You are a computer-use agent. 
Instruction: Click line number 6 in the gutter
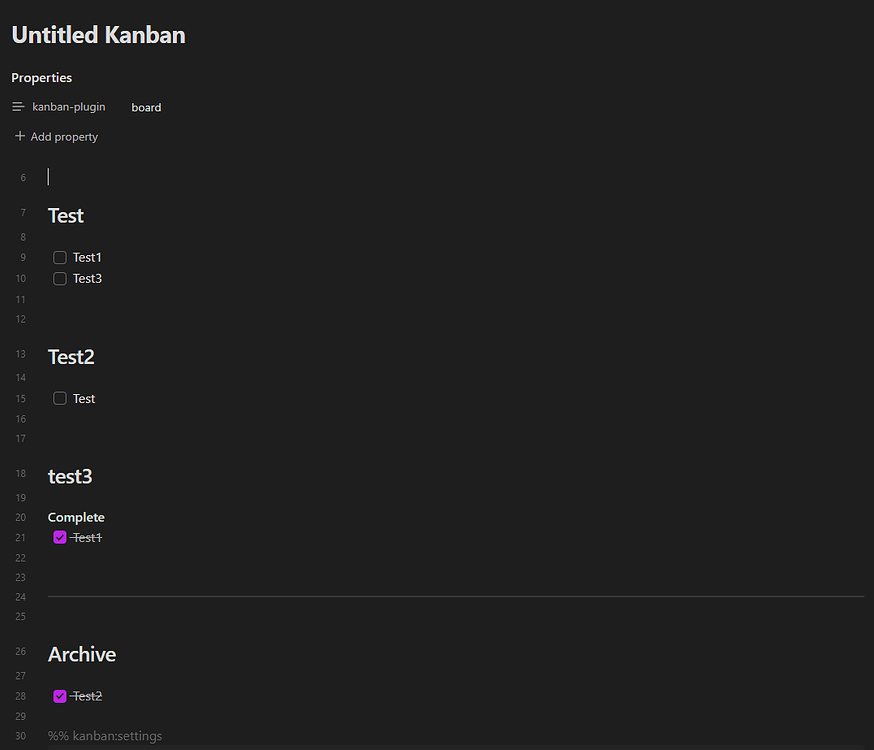click(22, 177)
